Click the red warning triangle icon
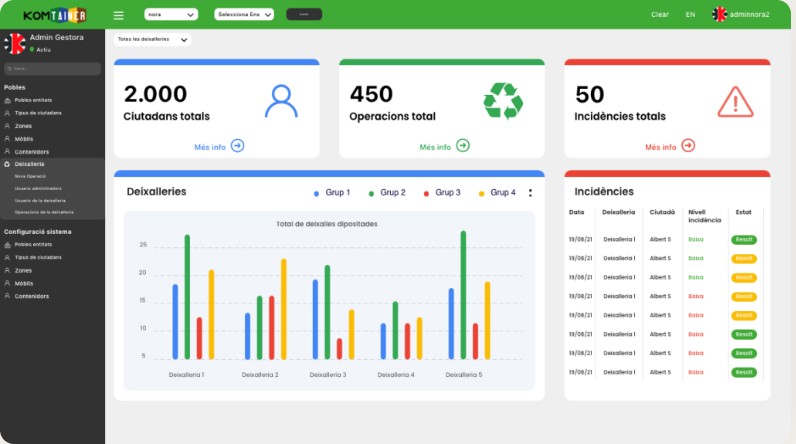Image resolution: width=796 pixels, height=444 pixels. [x=735, y=101]
